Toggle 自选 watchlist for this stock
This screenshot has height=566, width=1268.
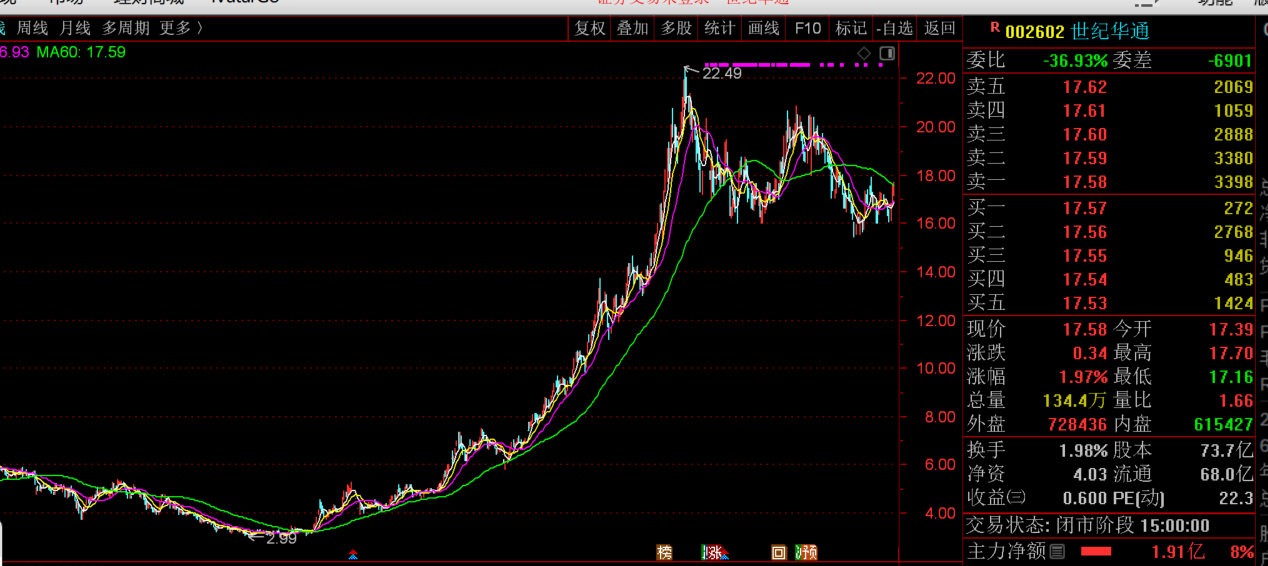coord(894,28)
